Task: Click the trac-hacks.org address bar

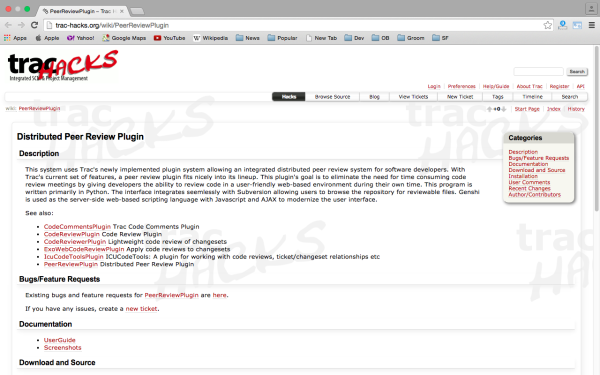Action: point(293,25)
